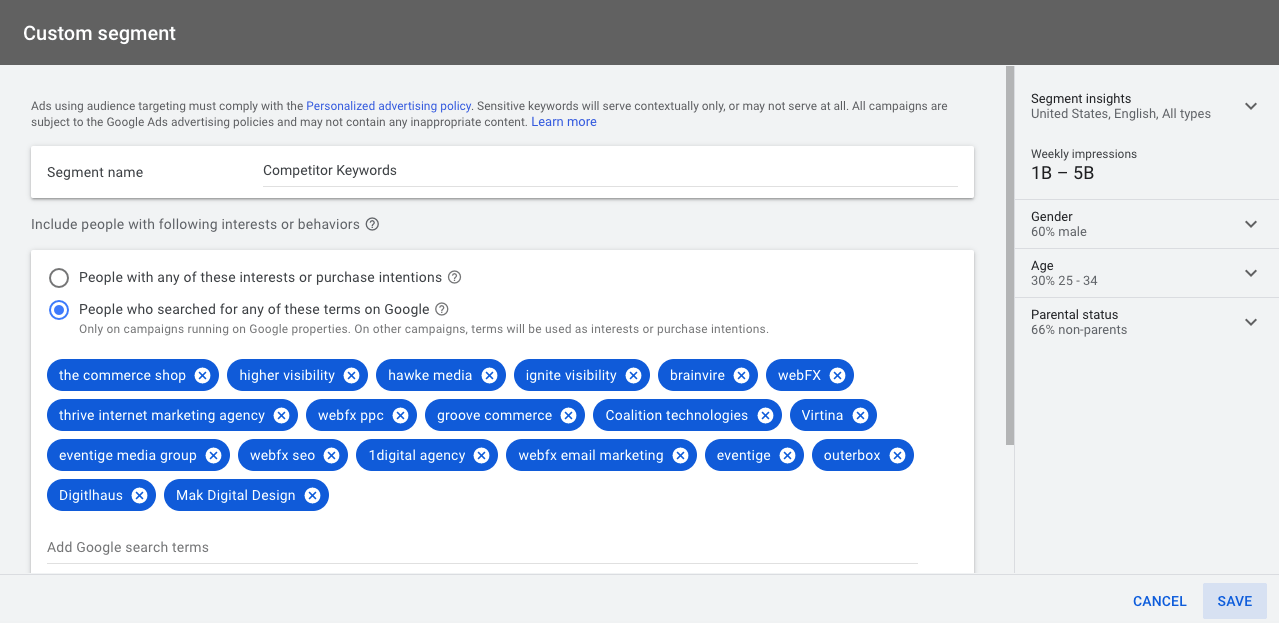The image size is (1279, 623).
Task: Remove the 'eventige media group' chip
Action: (x=213, y=455)
